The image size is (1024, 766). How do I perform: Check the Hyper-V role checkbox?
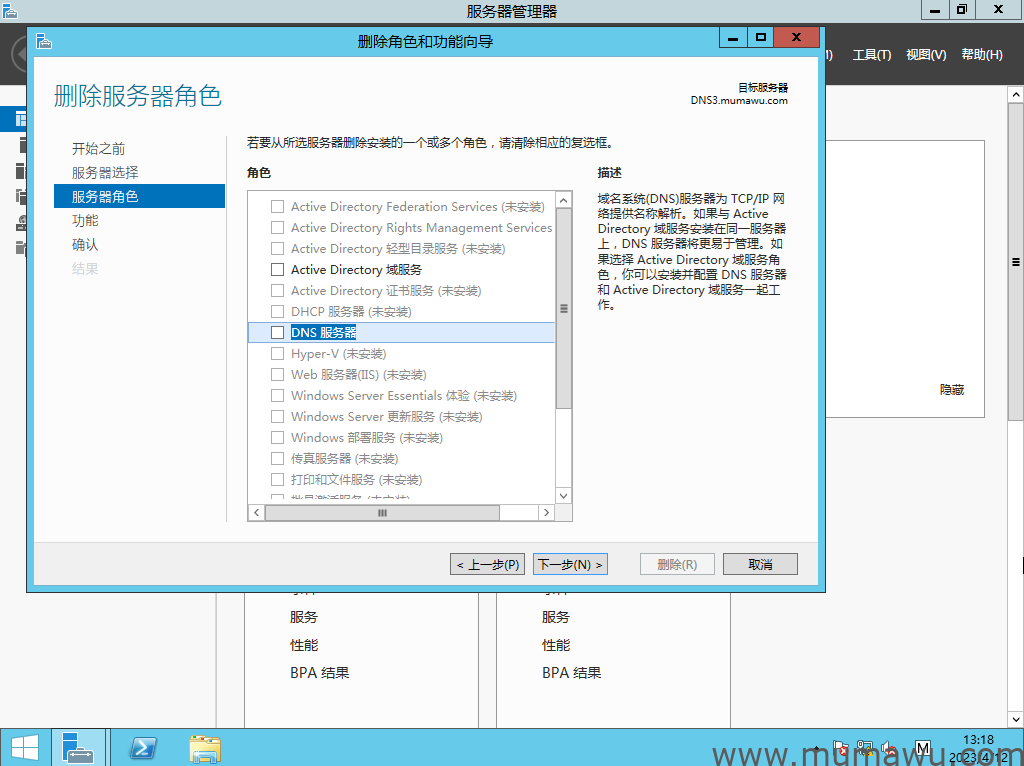click(277, 353)
